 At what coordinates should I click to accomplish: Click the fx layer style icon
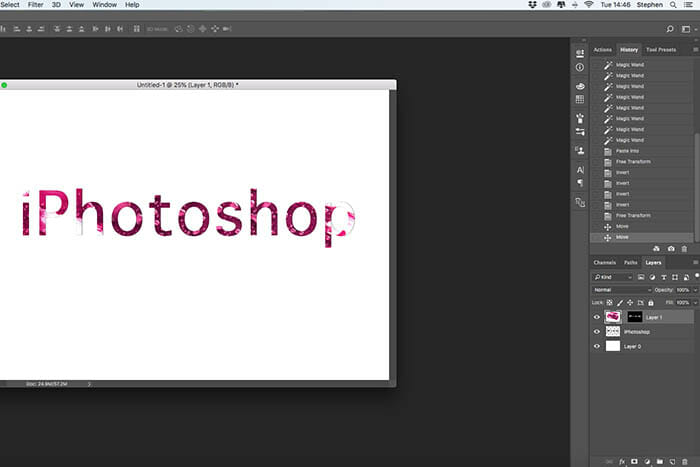[x=621, y=462]
